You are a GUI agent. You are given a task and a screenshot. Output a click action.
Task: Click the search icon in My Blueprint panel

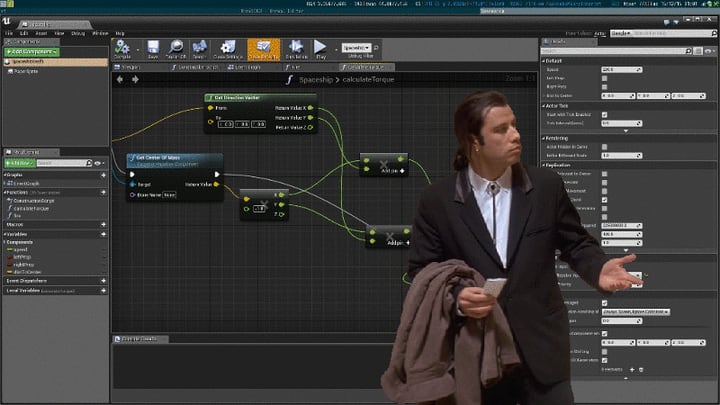pyautogui.click(x=89, y=163)
